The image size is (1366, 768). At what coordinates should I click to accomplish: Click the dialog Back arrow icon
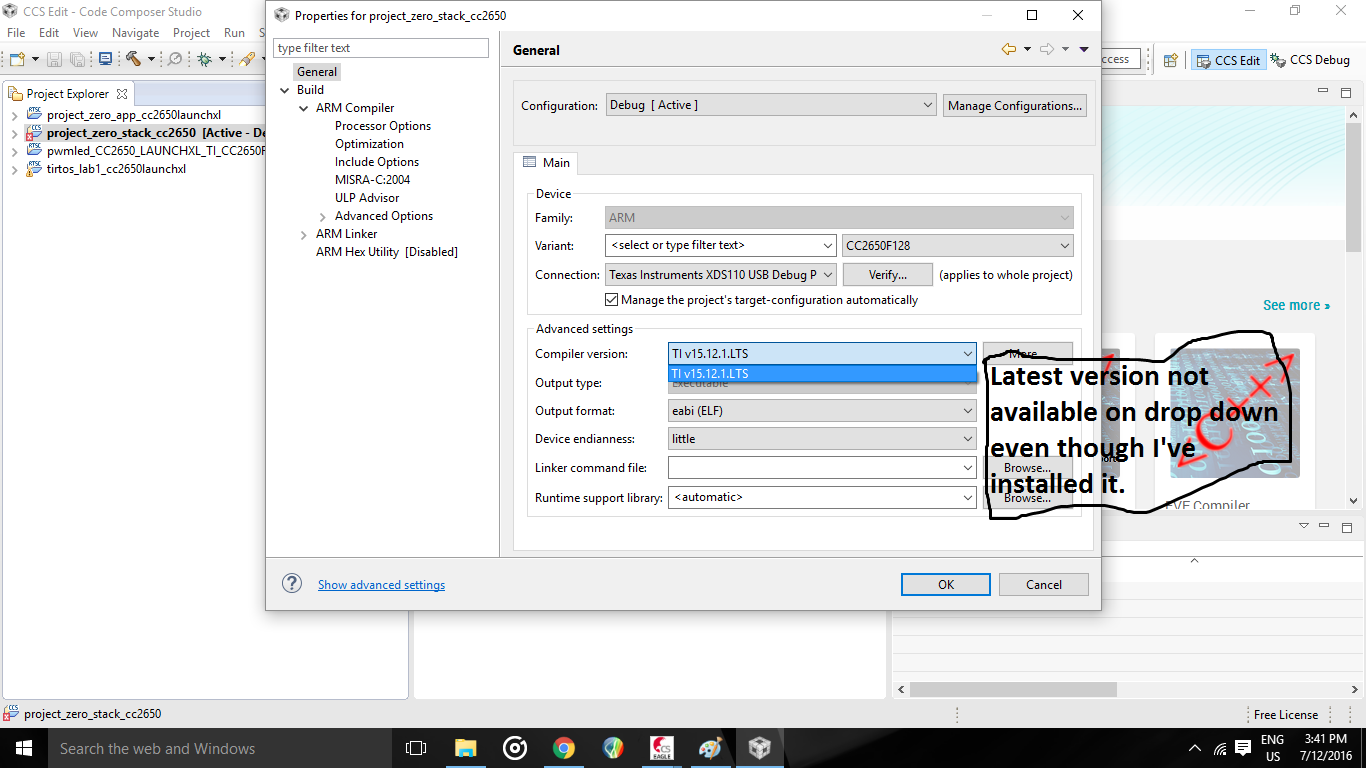[1009, 49]
